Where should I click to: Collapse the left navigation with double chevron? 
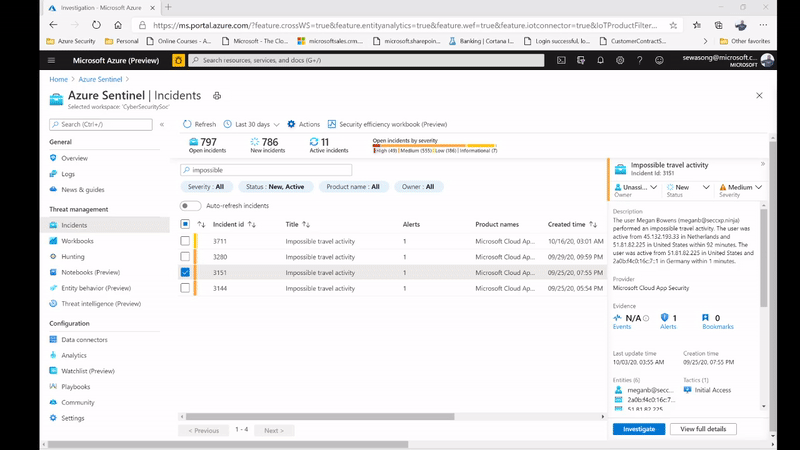pos(162,124)
